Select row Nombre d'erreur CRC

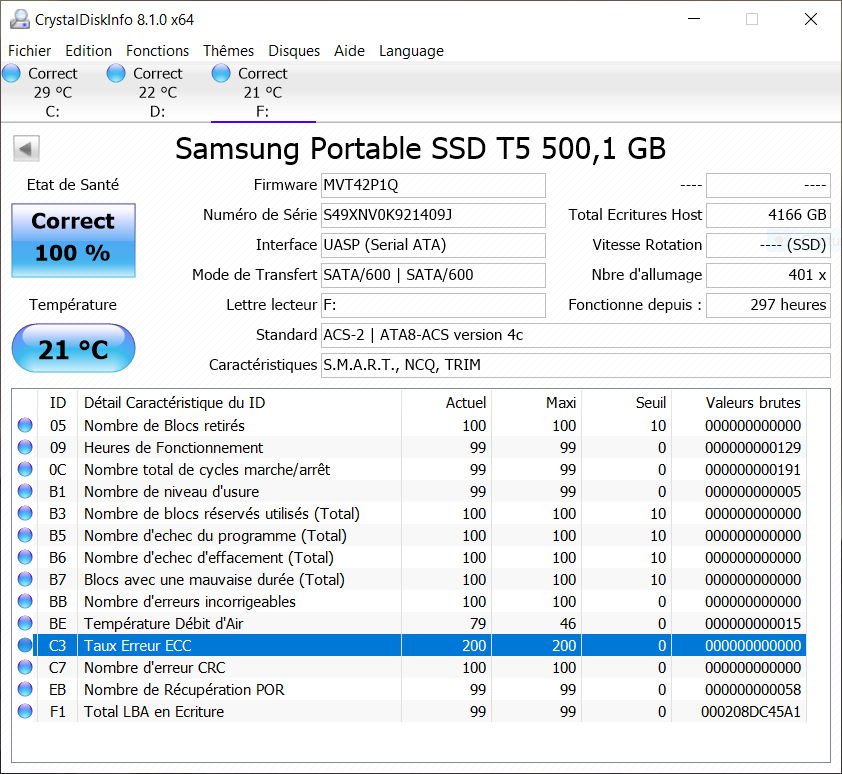pos(409,668)
